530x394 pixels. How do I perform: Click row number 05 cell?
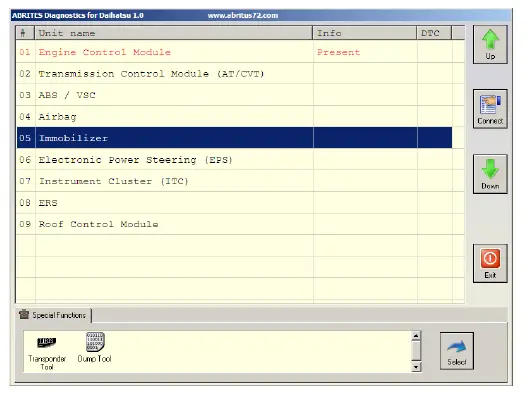(x=25, y=138)
